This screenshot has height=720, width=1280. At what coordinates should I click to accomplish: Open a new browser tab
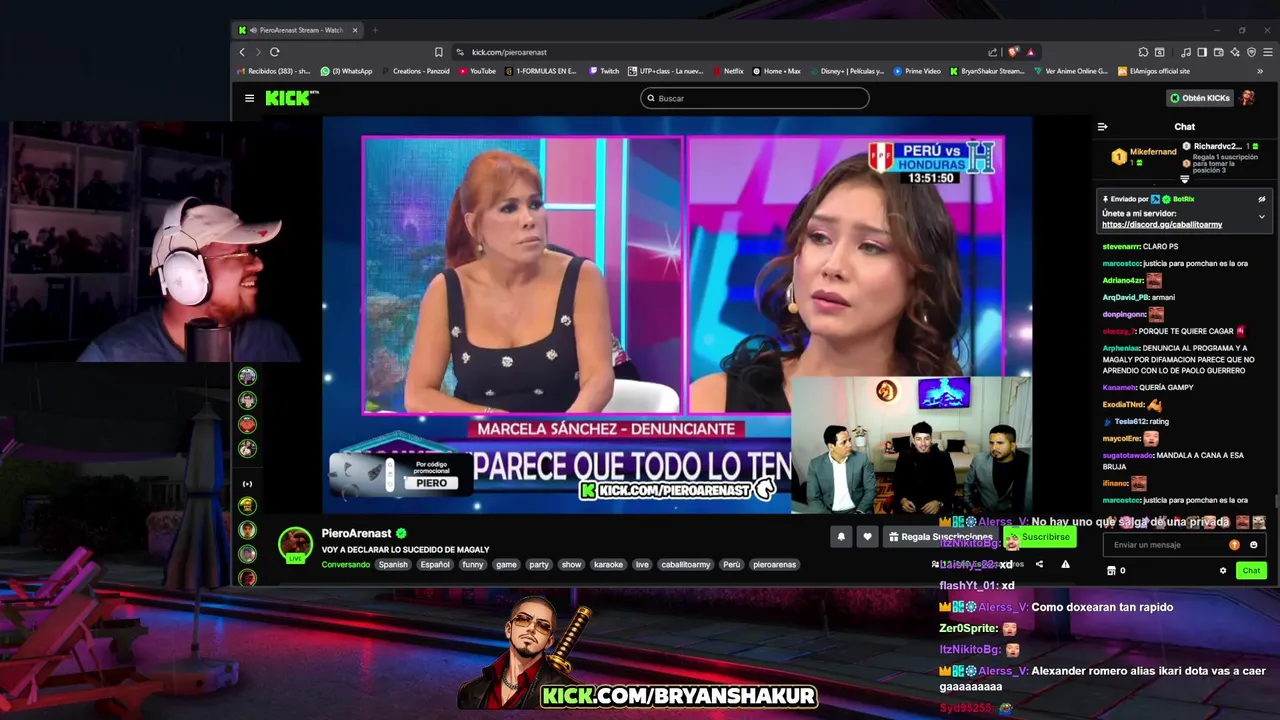376,30
